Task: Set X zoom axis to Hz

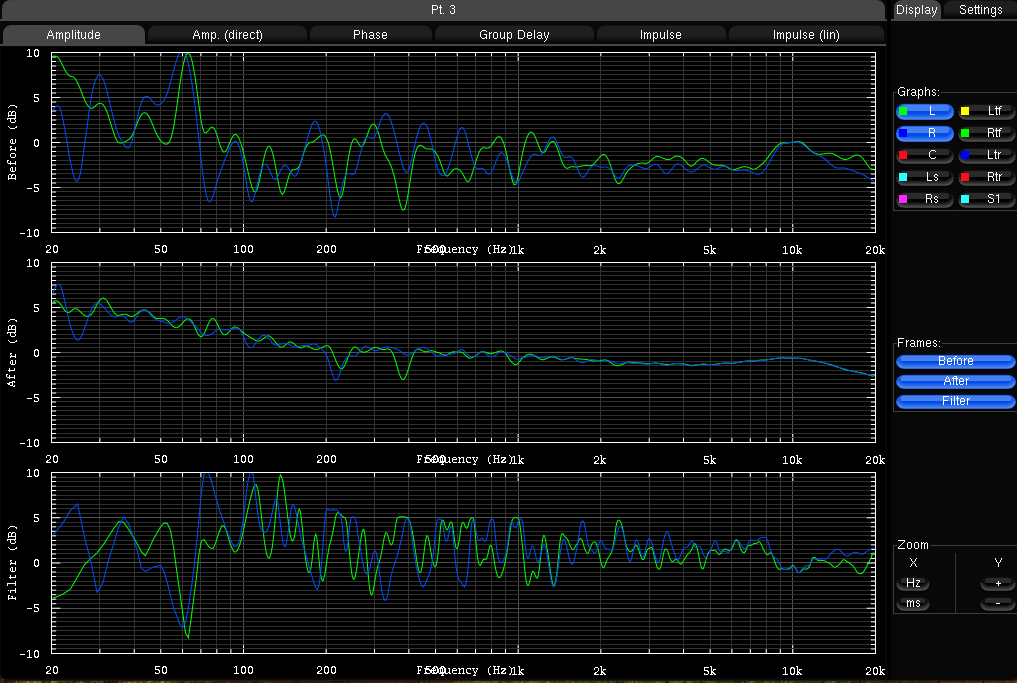Action: coord(913,583)
